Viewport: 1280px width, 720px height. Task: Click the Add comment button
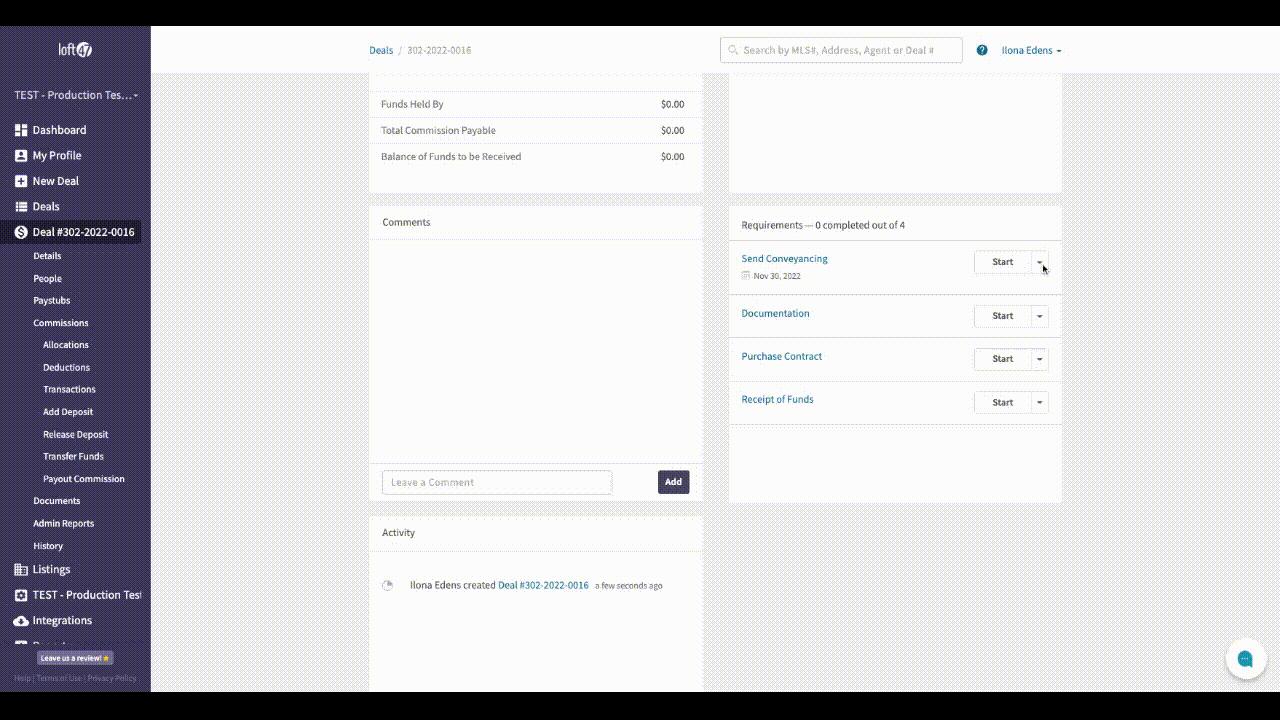[x=674, y=482]
